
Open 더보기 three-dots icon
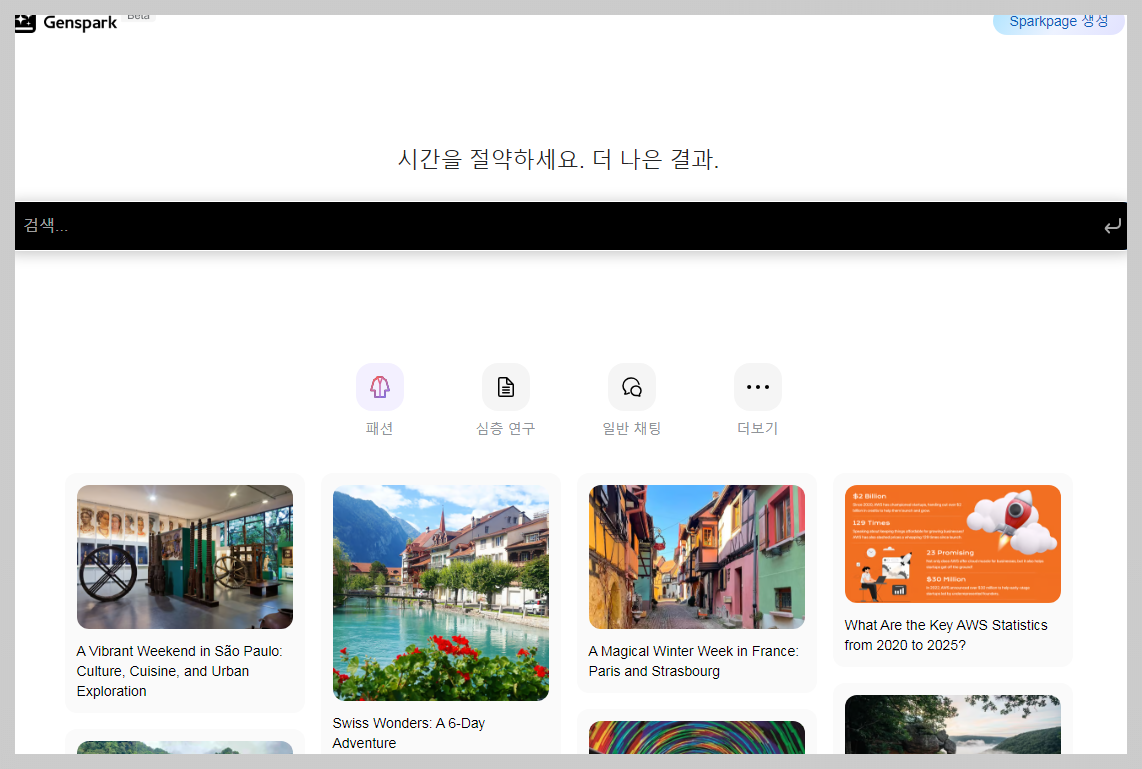(757, 387)
